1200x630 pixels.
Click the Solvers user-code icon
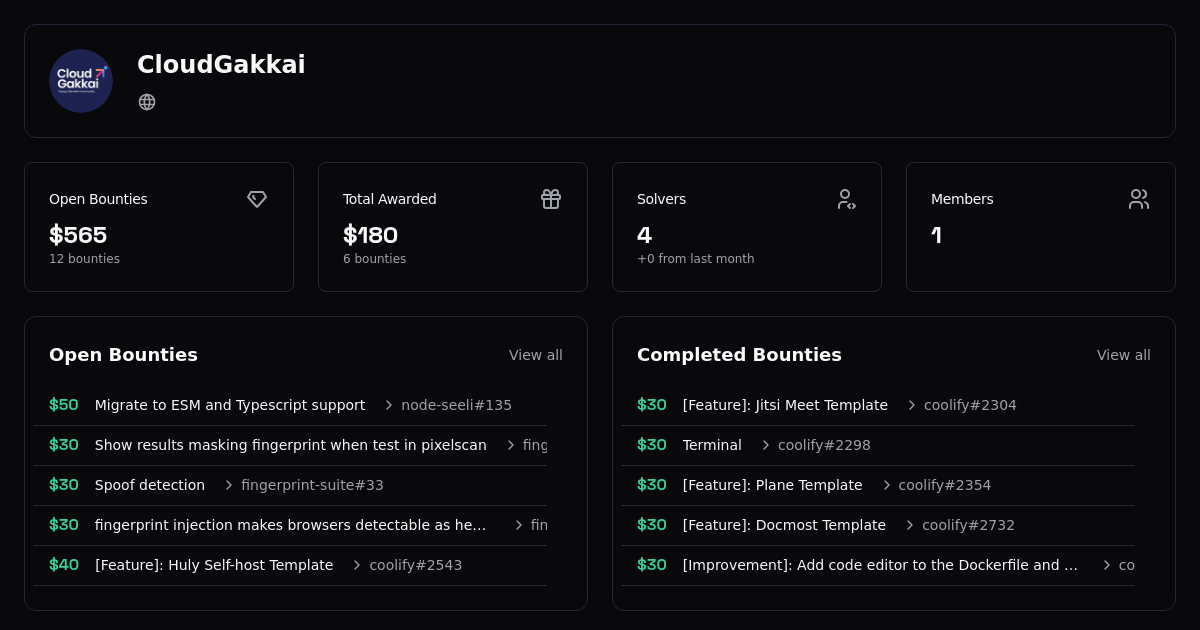point(846,199)
